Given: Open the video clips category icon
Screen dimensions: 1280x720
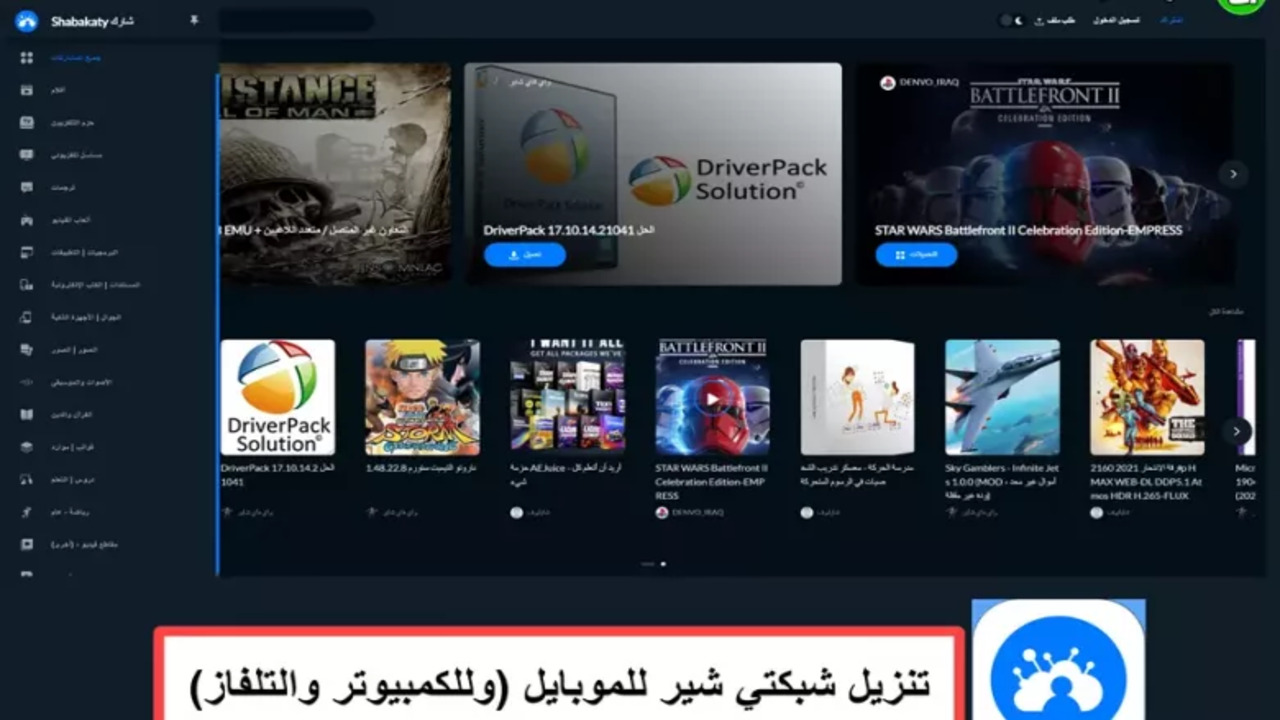Looking at the screenshot, I should pos(27,544).
